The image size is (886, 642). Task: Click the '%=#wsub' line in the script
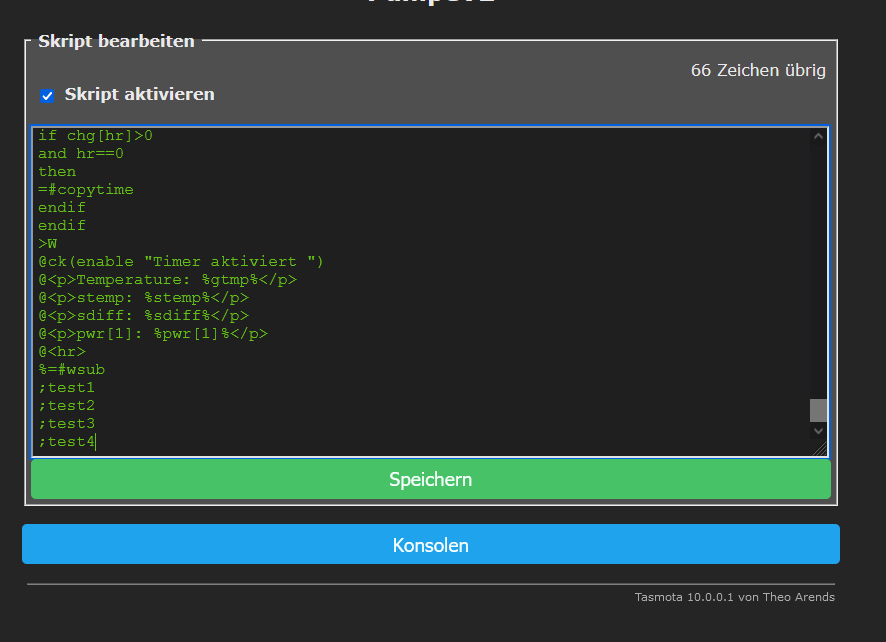point(70,369)
